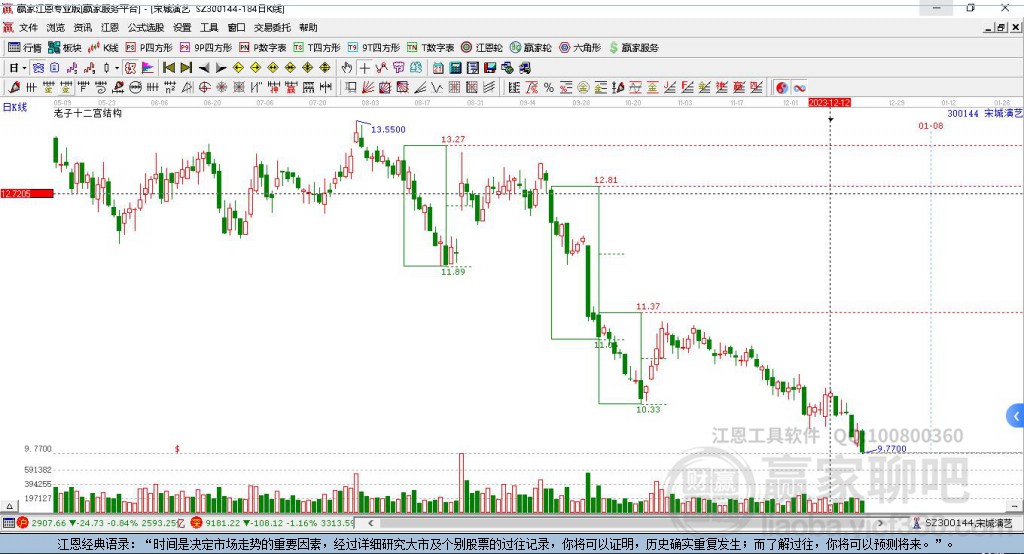Click the rainbow flag chart icon
Viewport: 1024px width, 554px height.
pos(148,68)
